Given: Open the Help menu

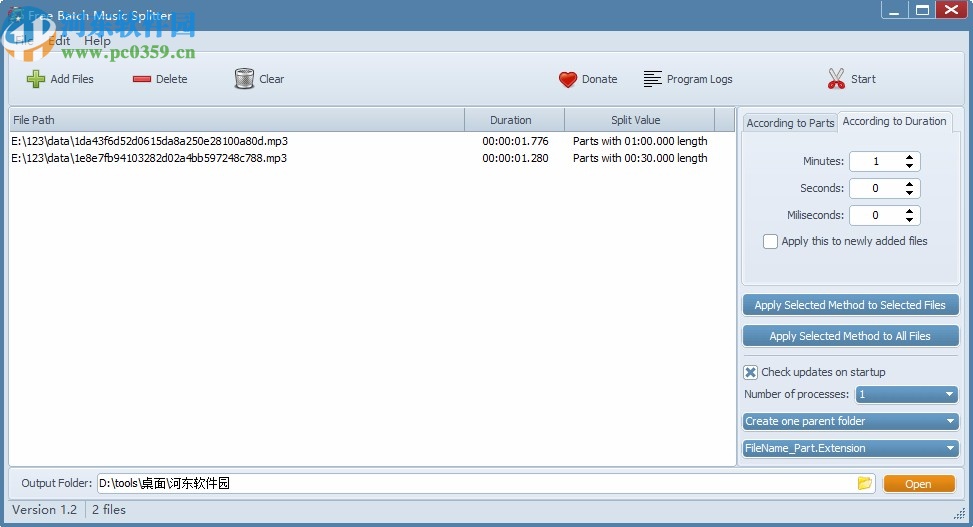Looking at the screenshot, I should (97, 41).
